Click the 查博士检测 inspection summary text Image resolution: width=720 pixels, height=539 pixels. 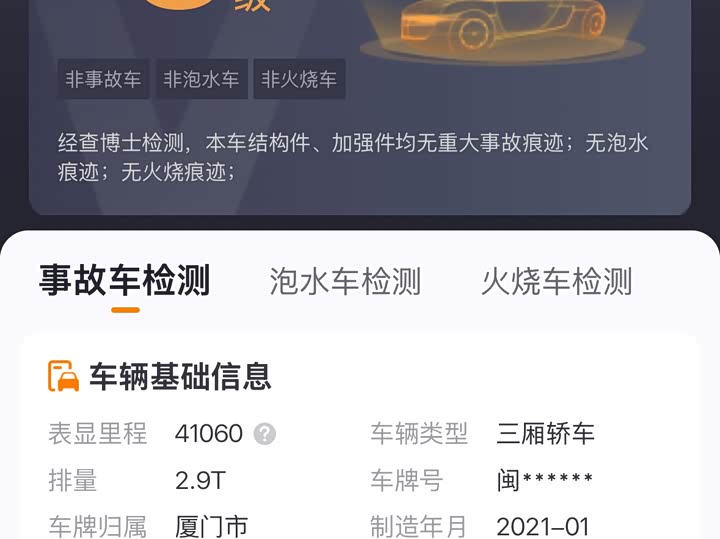click(353, 157)
